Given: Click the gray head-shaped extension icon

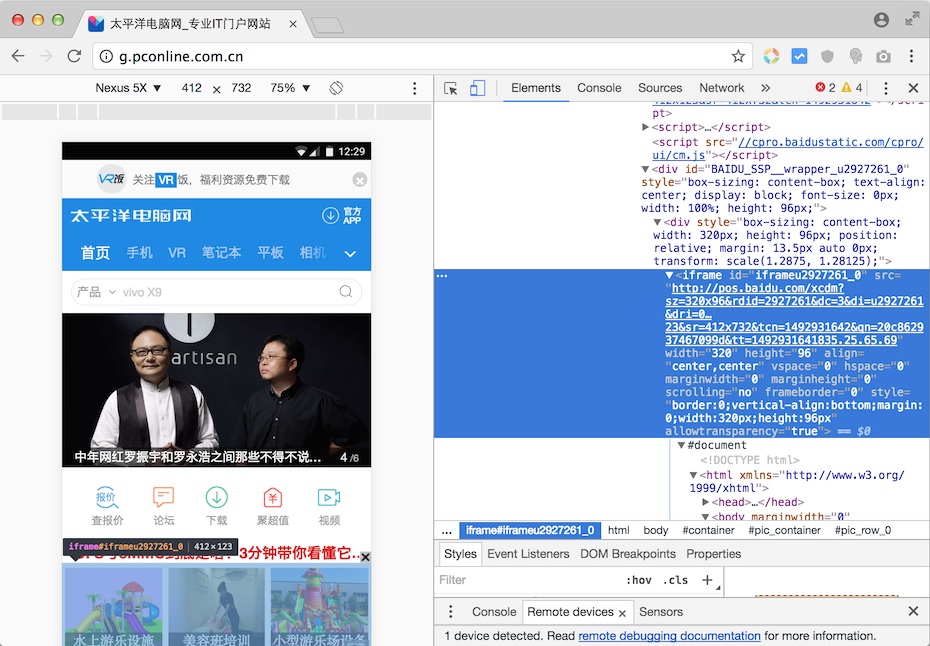Looking at the screenshot, I should 855,56.
